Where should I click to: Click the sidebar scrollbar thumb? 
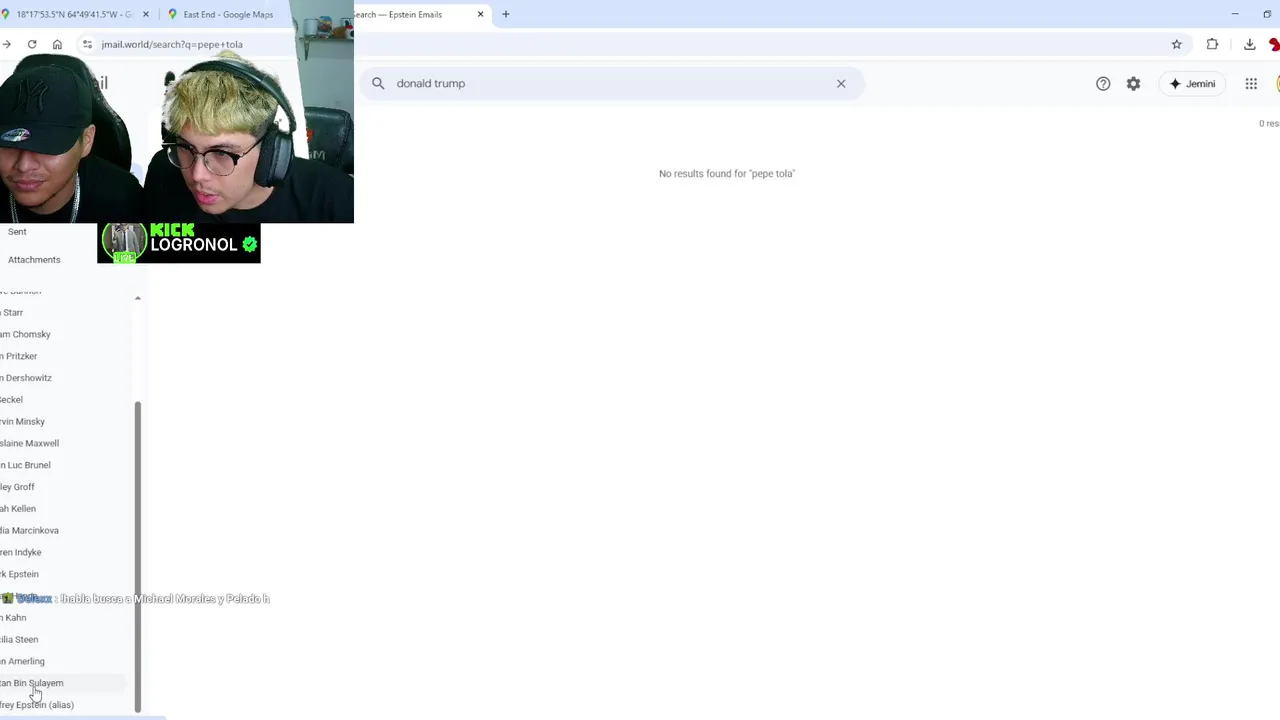[138, 555]
